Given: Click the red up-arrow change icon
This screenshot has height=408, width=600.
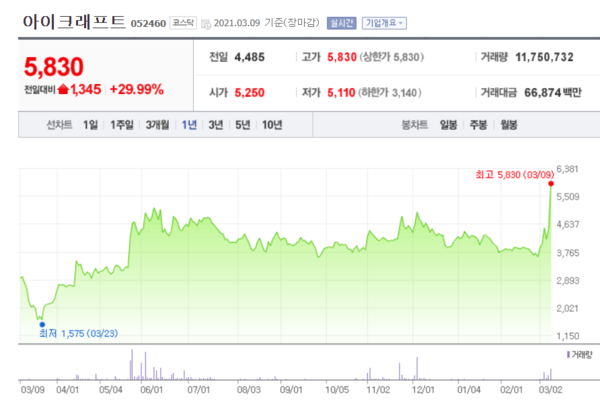Looking at the screenshot, I should pos(63,90).
